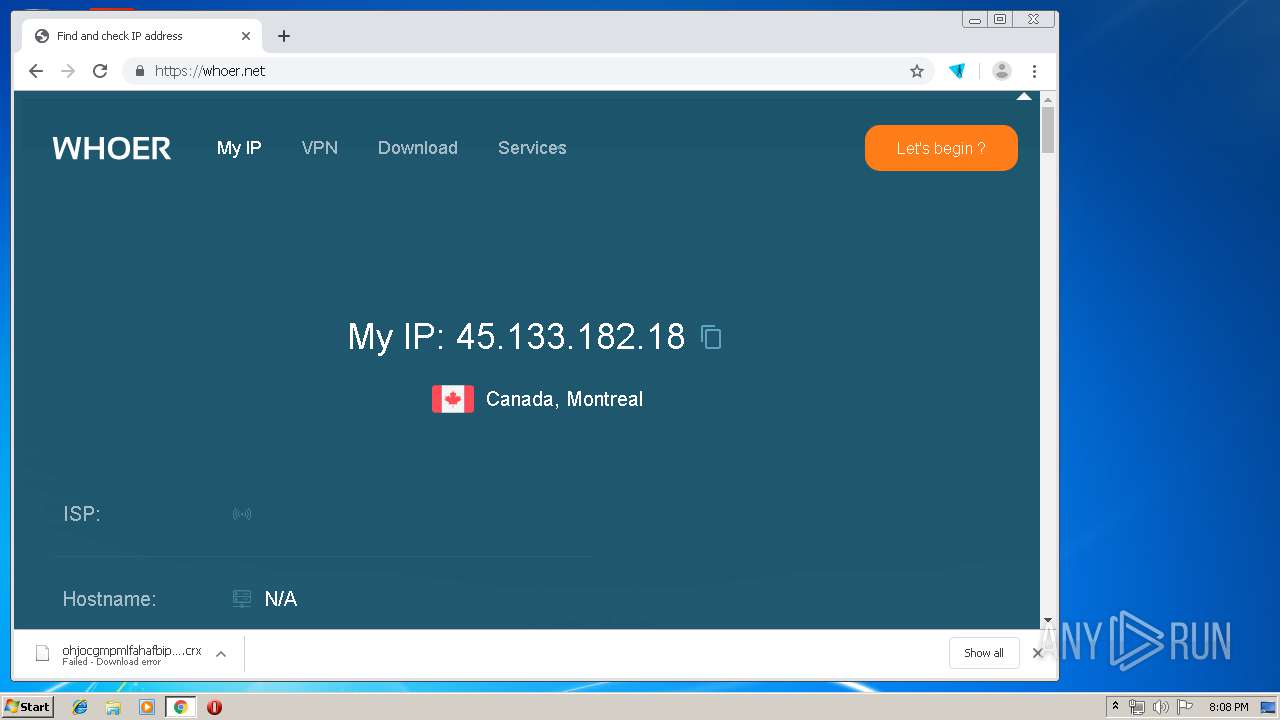The image size is (1280, 720).
Task: Collapse the white triangle at page top
Action: coord(1023,97)
